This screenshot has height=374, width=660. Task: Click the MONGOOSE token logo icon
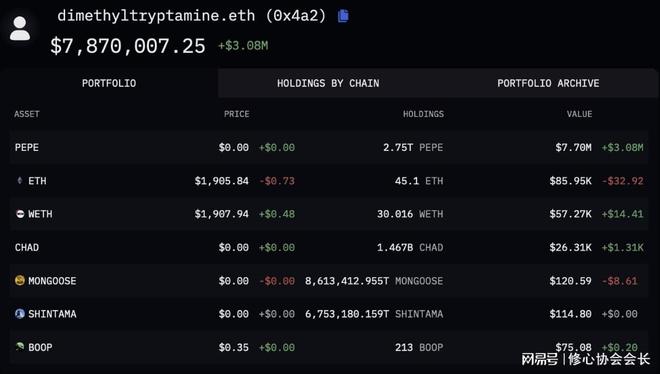point(20,280)
